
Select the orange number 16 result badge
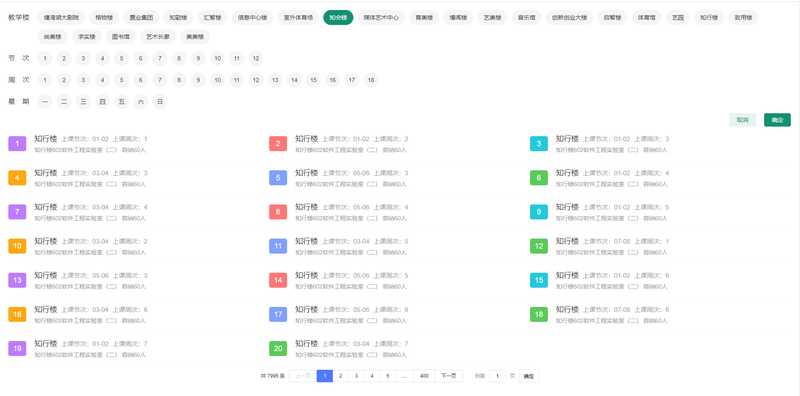point(17,315)
